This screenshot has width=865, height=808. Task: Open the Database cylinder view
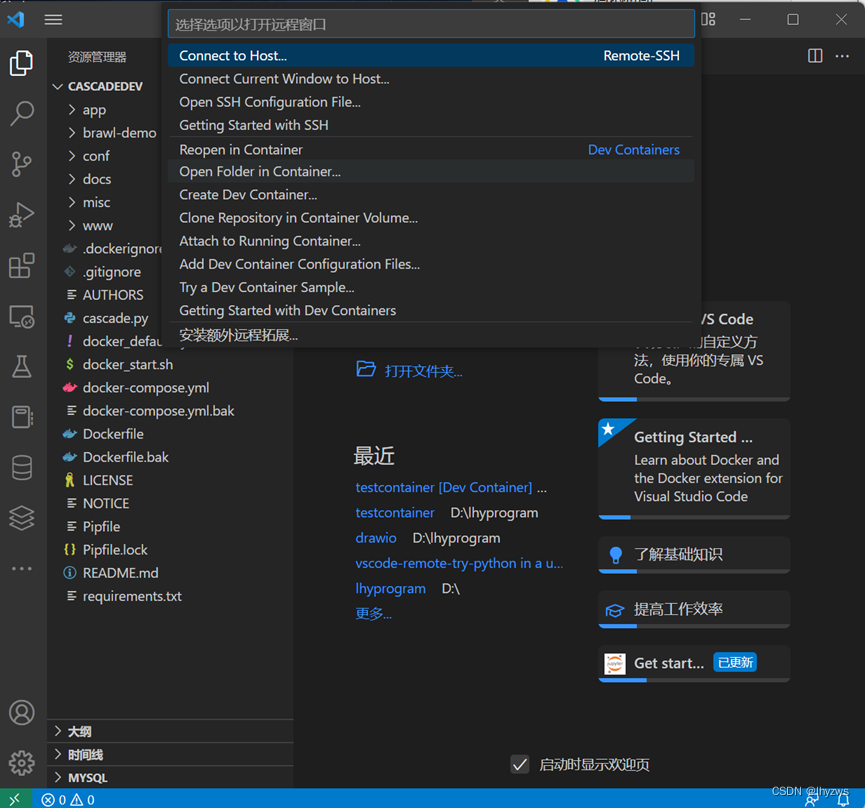pyautogui.click(x=22, y=468)
